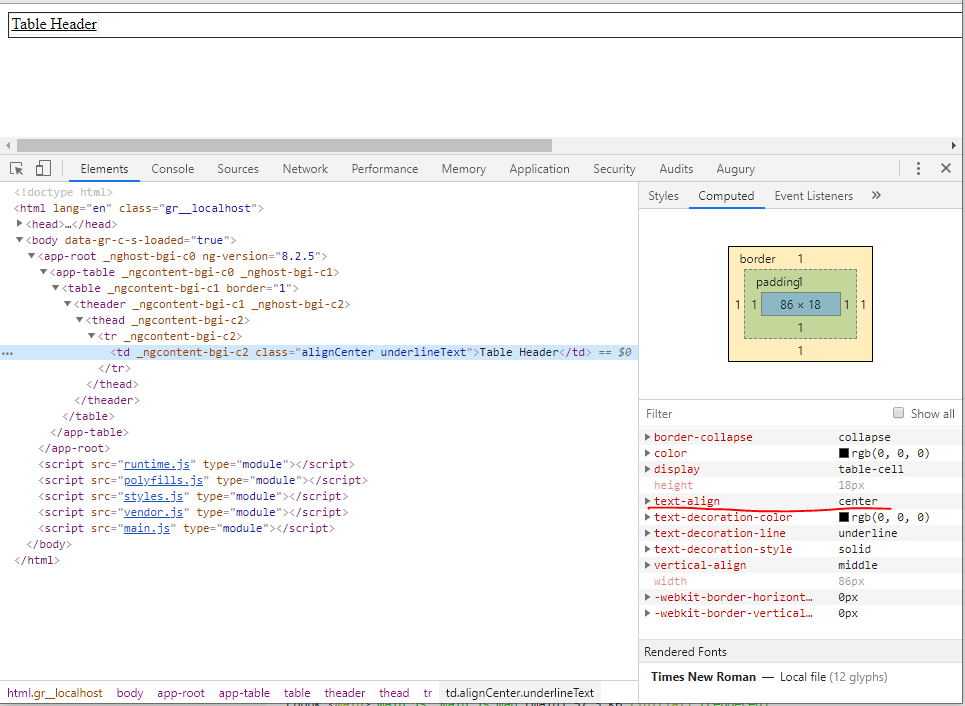
Task: Select app-root in the breadcrumb bar
Action: coord(180,692)
